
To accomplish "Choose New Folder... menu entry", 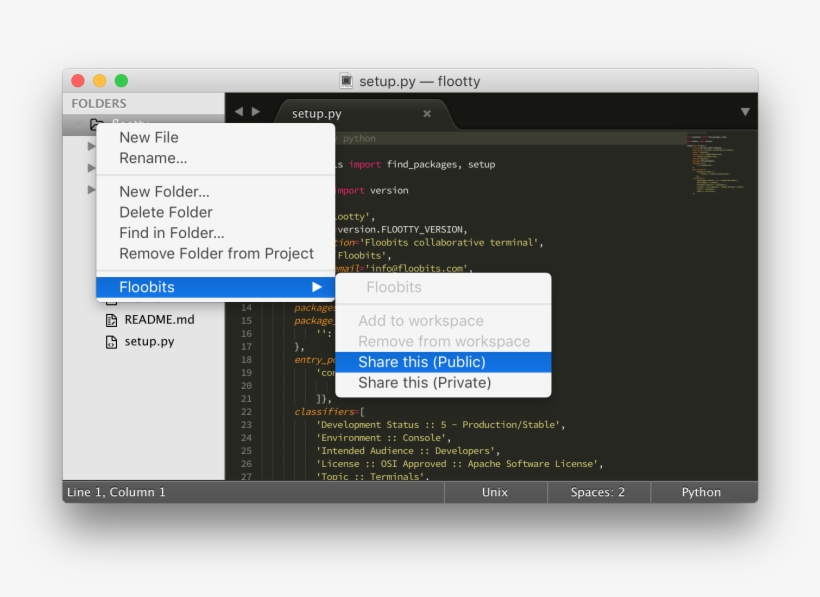I will pyautogui.click(x=164, y=191).
